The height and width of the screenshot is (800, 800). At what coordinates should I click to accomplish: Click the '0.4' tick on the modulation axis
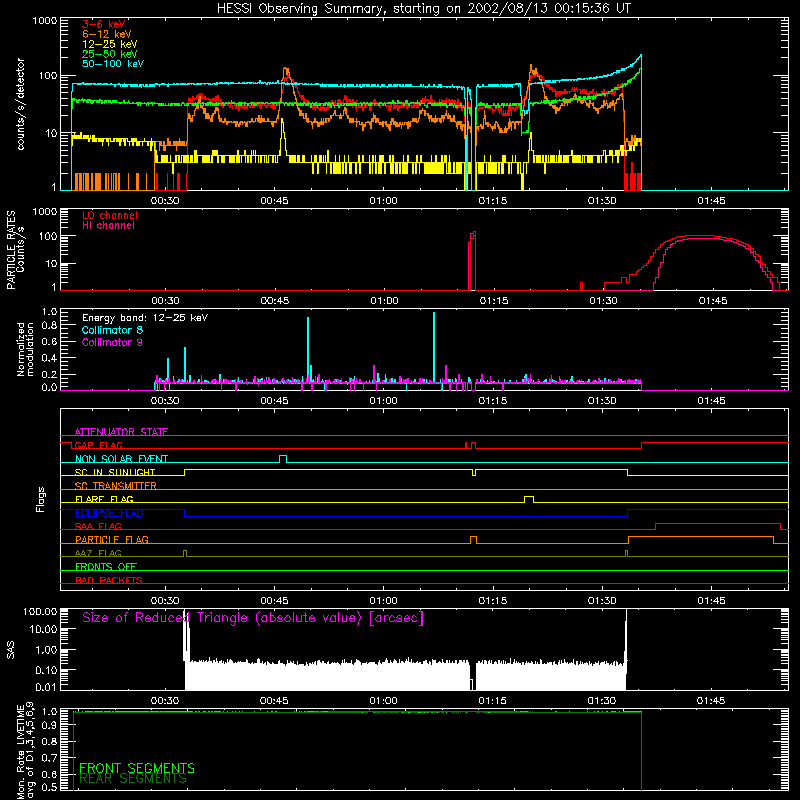coord(49,358)
